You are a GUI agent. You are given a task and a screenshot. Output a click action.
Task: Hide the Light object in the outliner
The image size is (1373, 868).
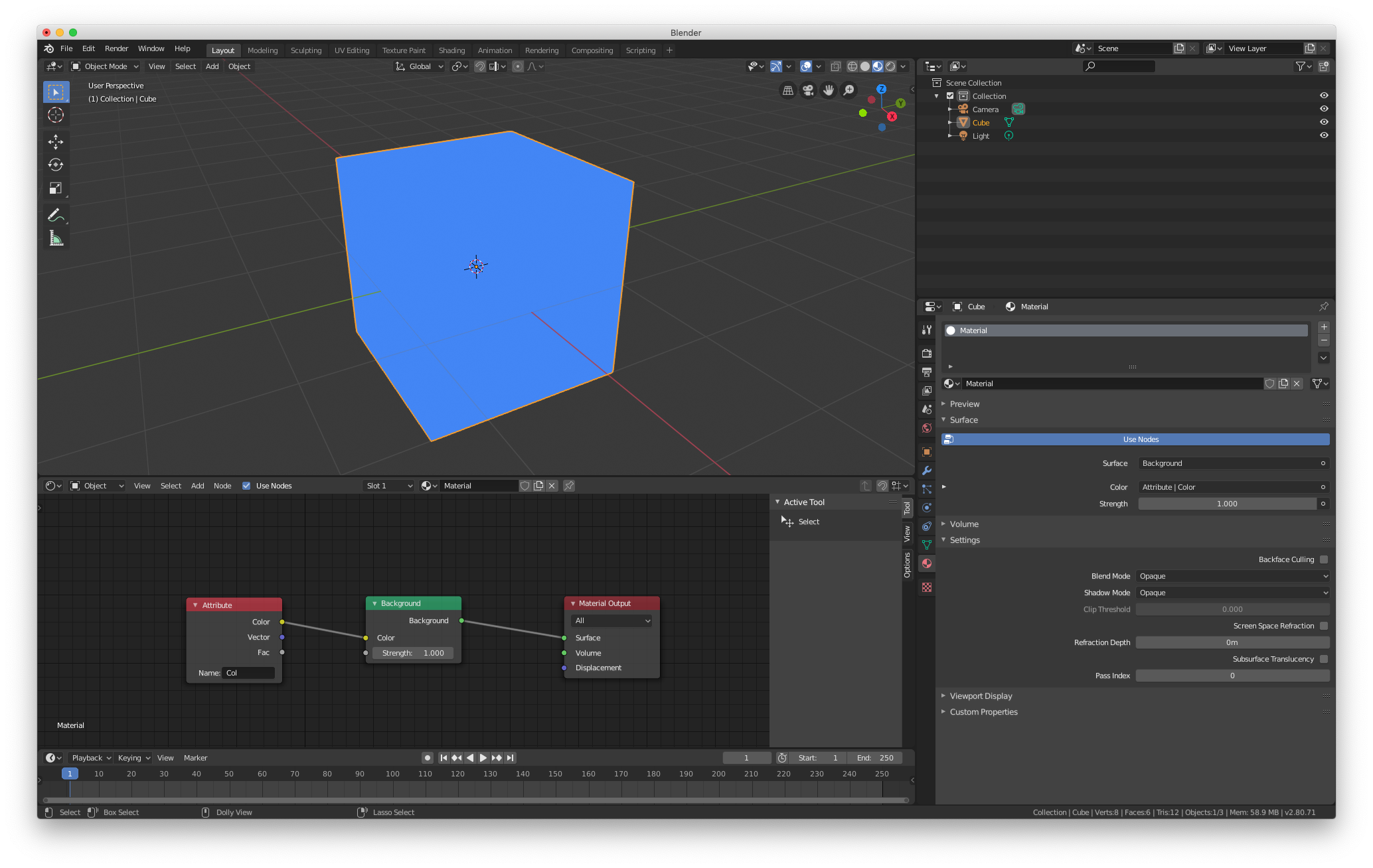coord(1323,135)
